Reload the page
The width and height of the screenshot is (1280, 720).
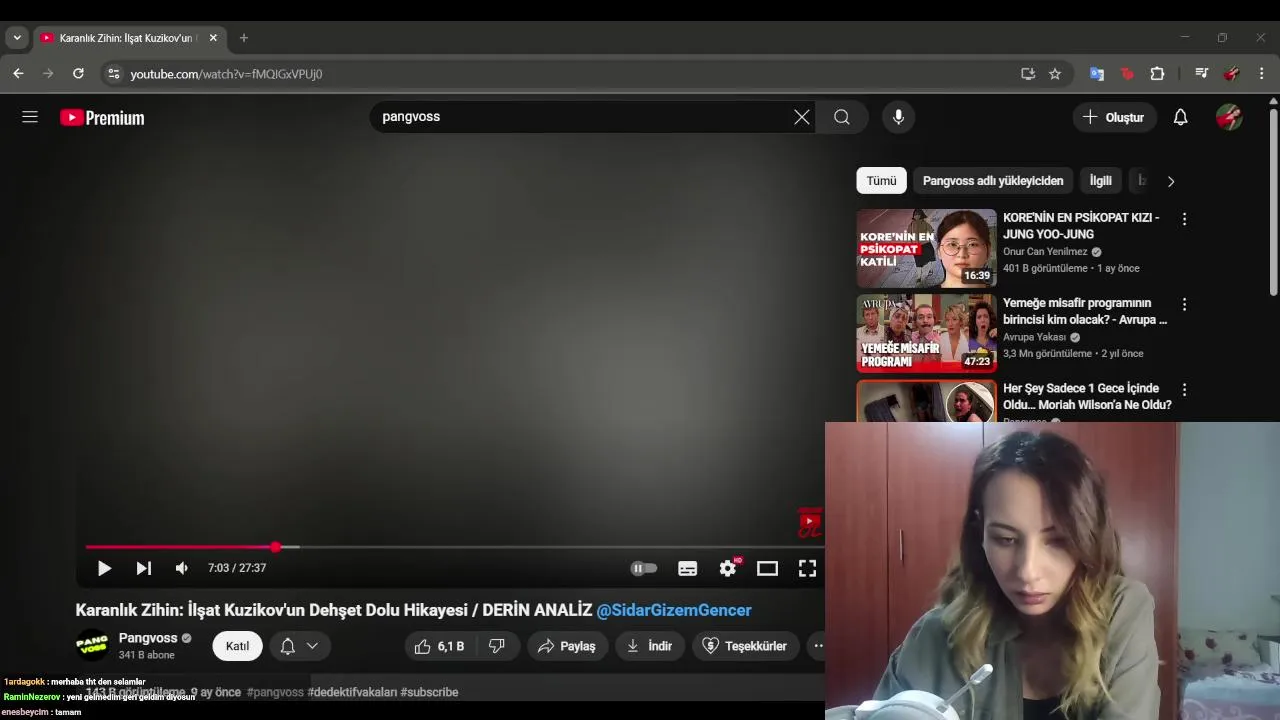78,73
